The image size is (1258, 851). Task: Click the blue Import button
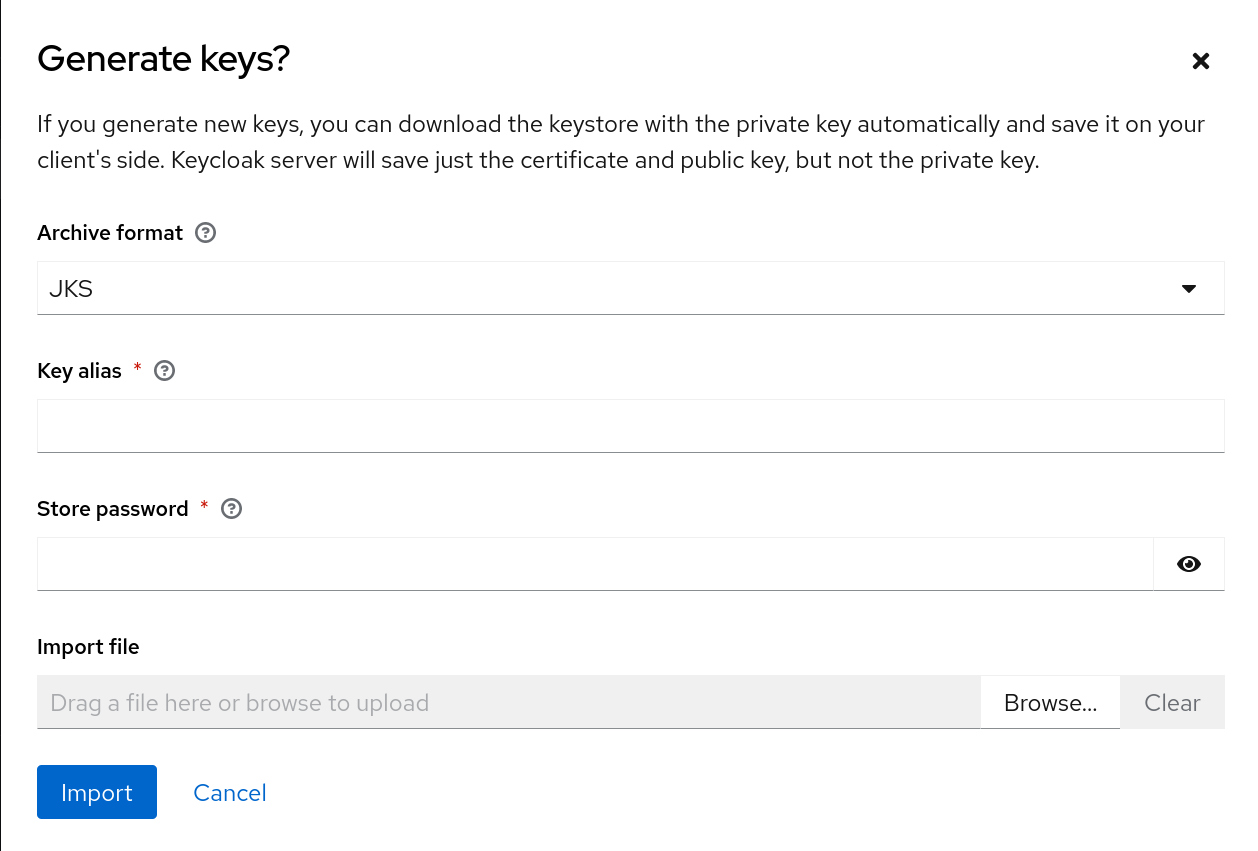(x=97, y=792)
